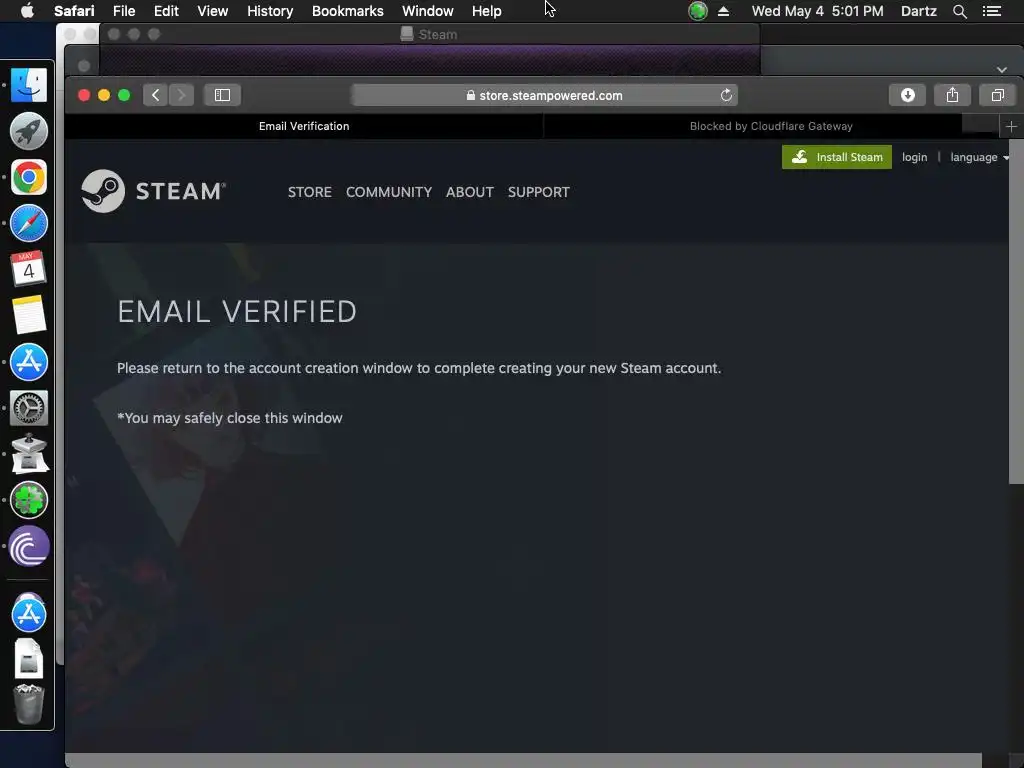Open disk image file icon in dock

[x=29, y=658]
